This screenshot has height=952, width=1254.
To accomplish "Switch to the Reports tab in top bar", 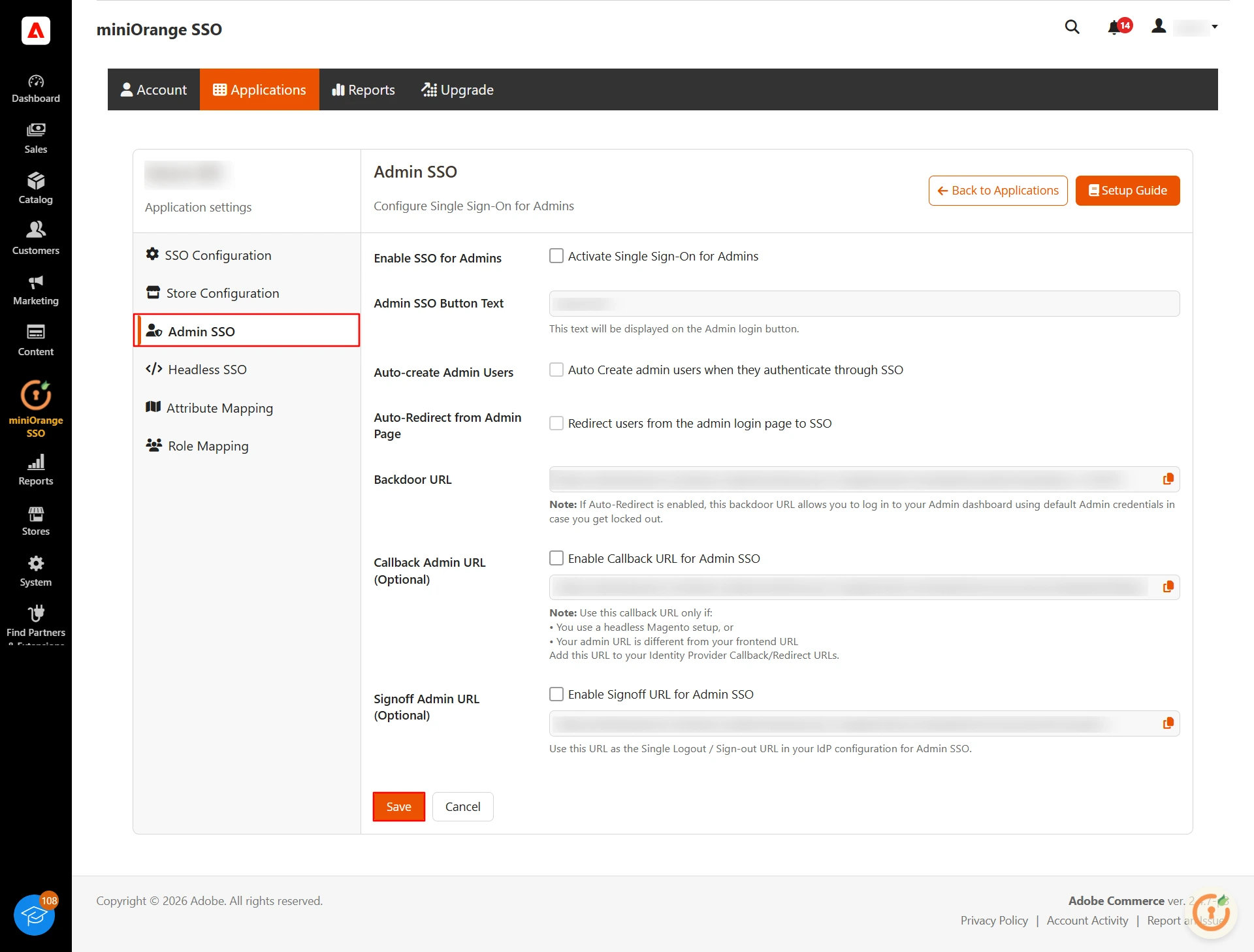I will pos(363,89).
